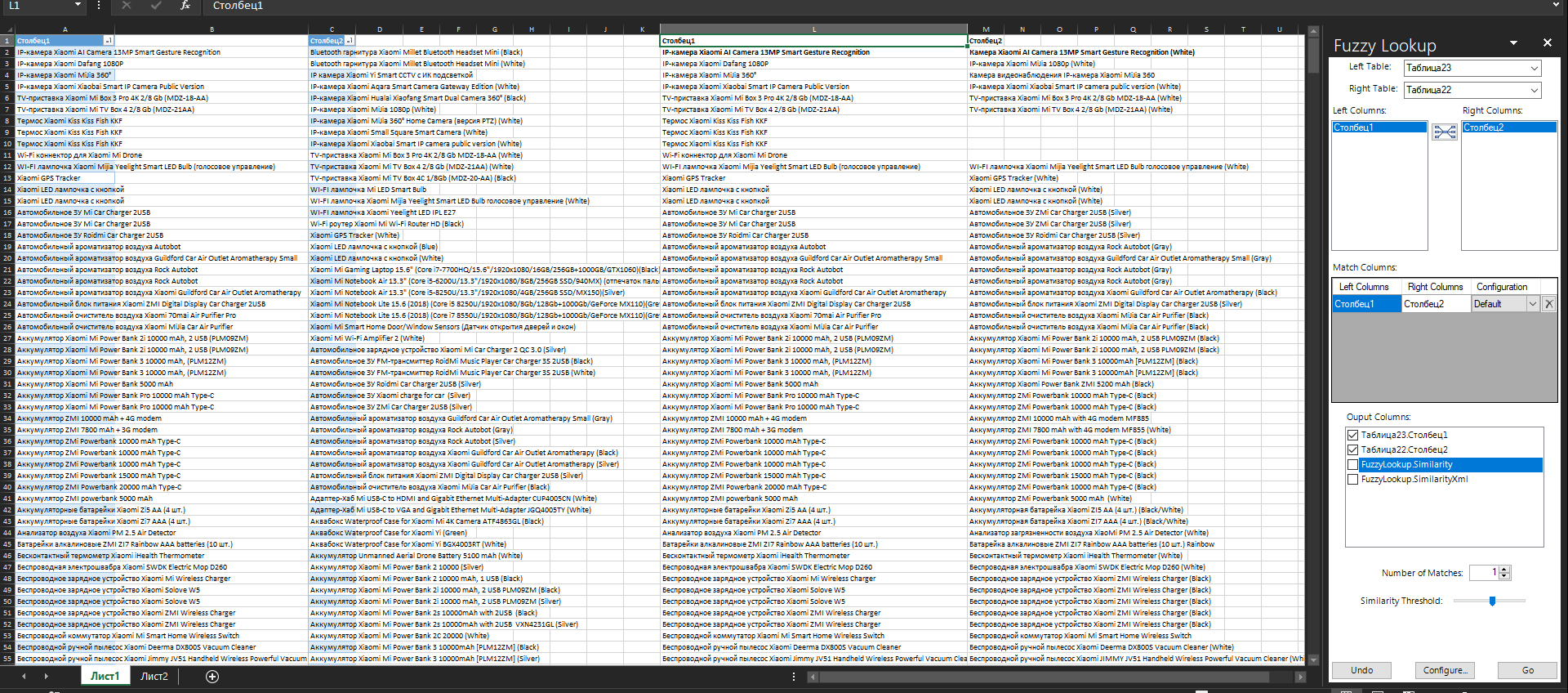This screenshot has height=693, width=1568.
Task: Click the join columns icon between column lists
Action: point(1445,132)
